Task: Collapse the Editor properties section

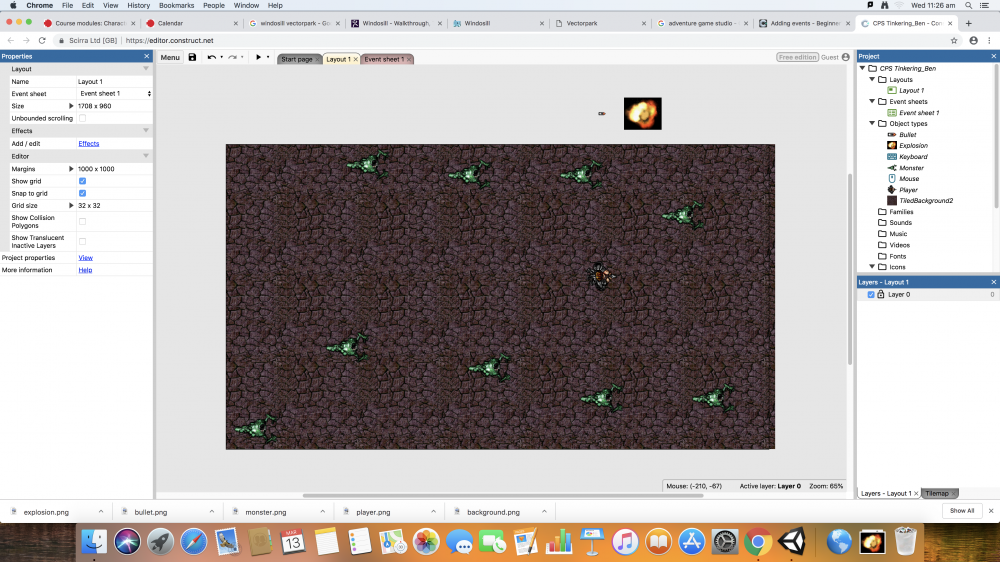Action: (x=145, y=156)
